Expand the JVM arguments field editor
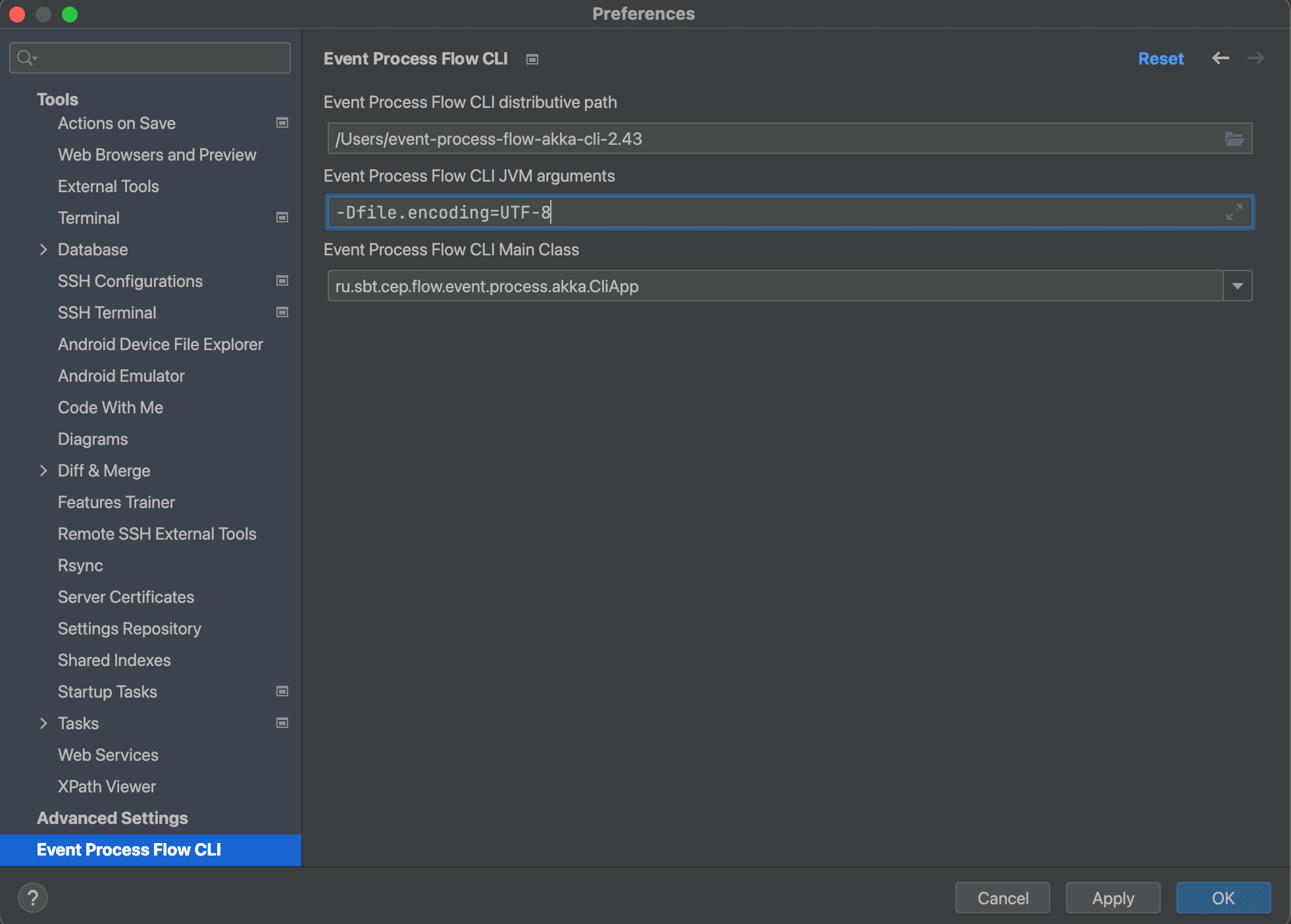 click(x=1233, y=213)
